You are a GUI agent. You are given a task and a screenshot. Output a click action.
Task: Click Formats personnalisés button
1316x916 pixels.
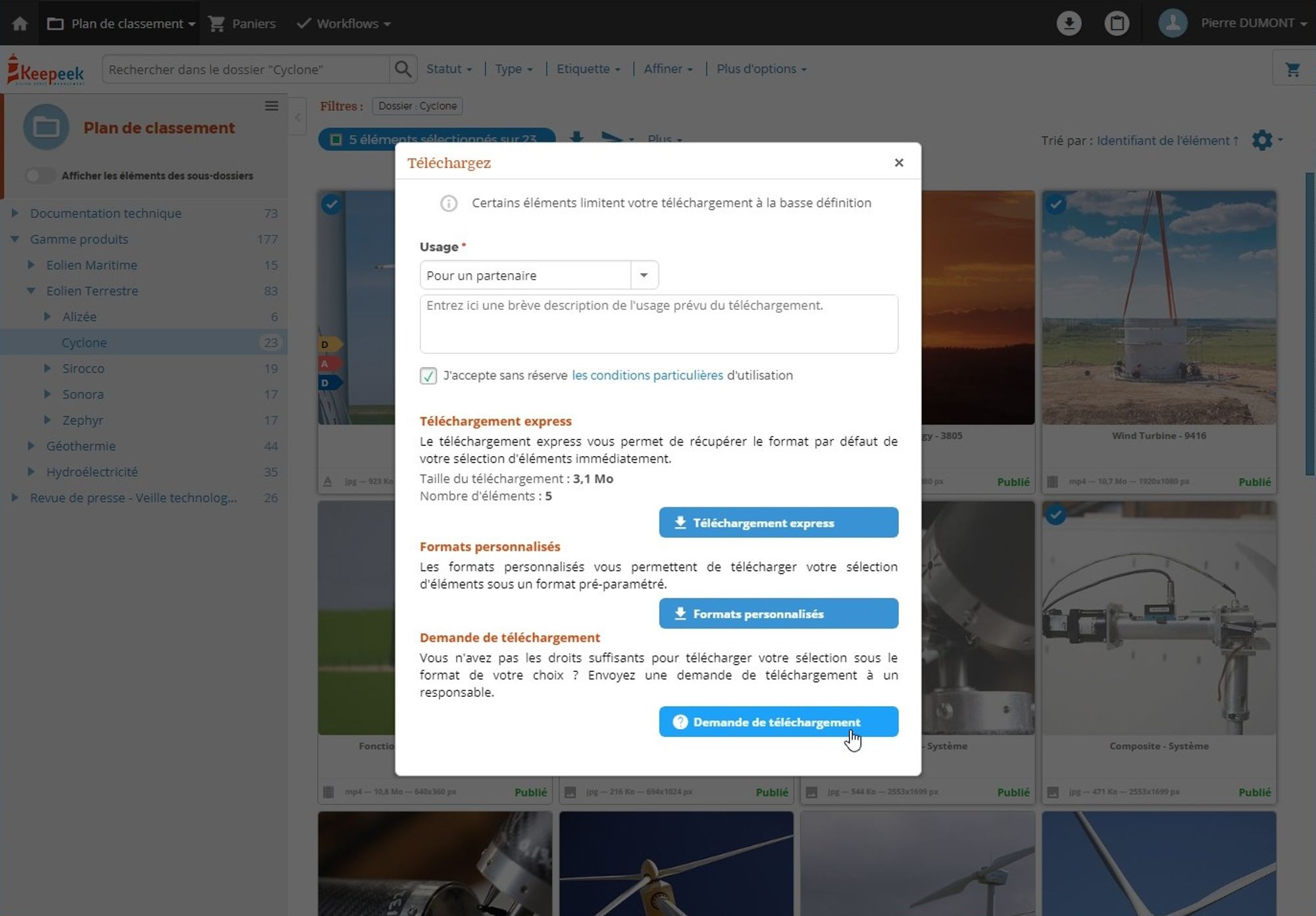(x=778, y=613)
